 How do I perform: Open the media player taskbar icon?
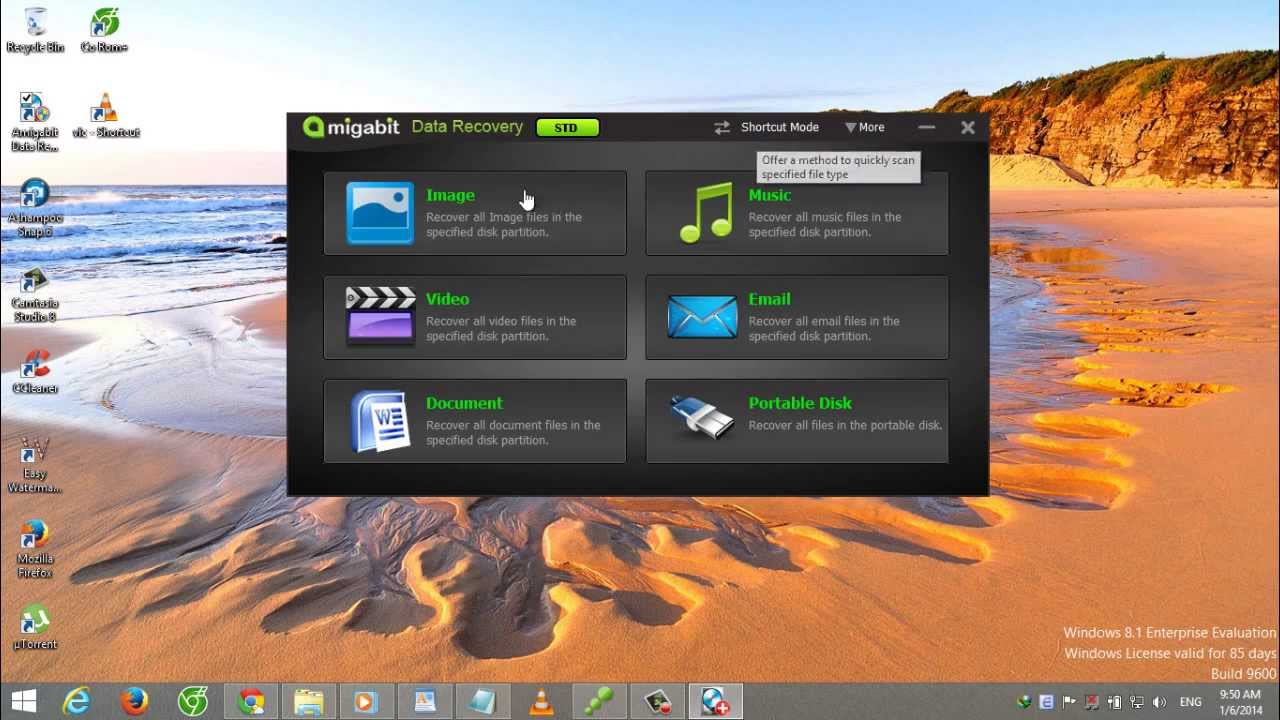[x=367, y=701]
